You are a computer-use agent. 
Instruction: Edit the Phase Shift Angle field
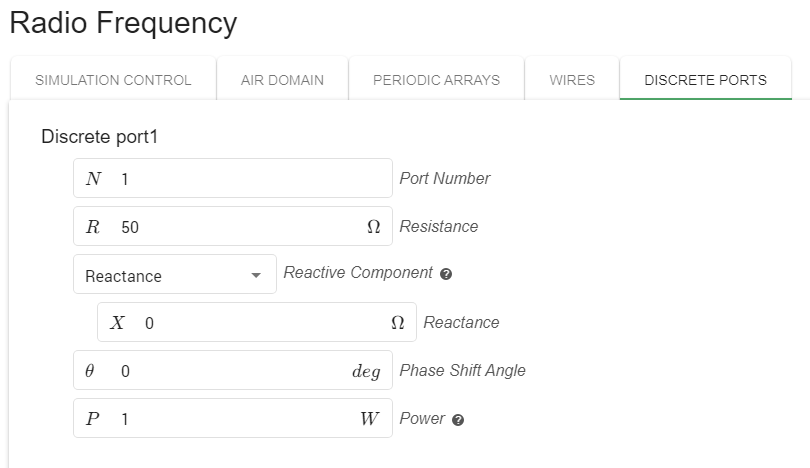[x=230, y=371]
